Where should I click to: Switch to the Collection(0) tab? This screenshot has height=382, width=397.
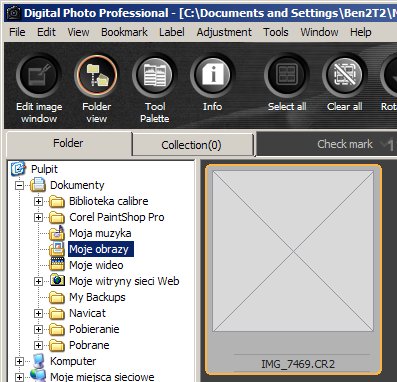pos(192,145)
